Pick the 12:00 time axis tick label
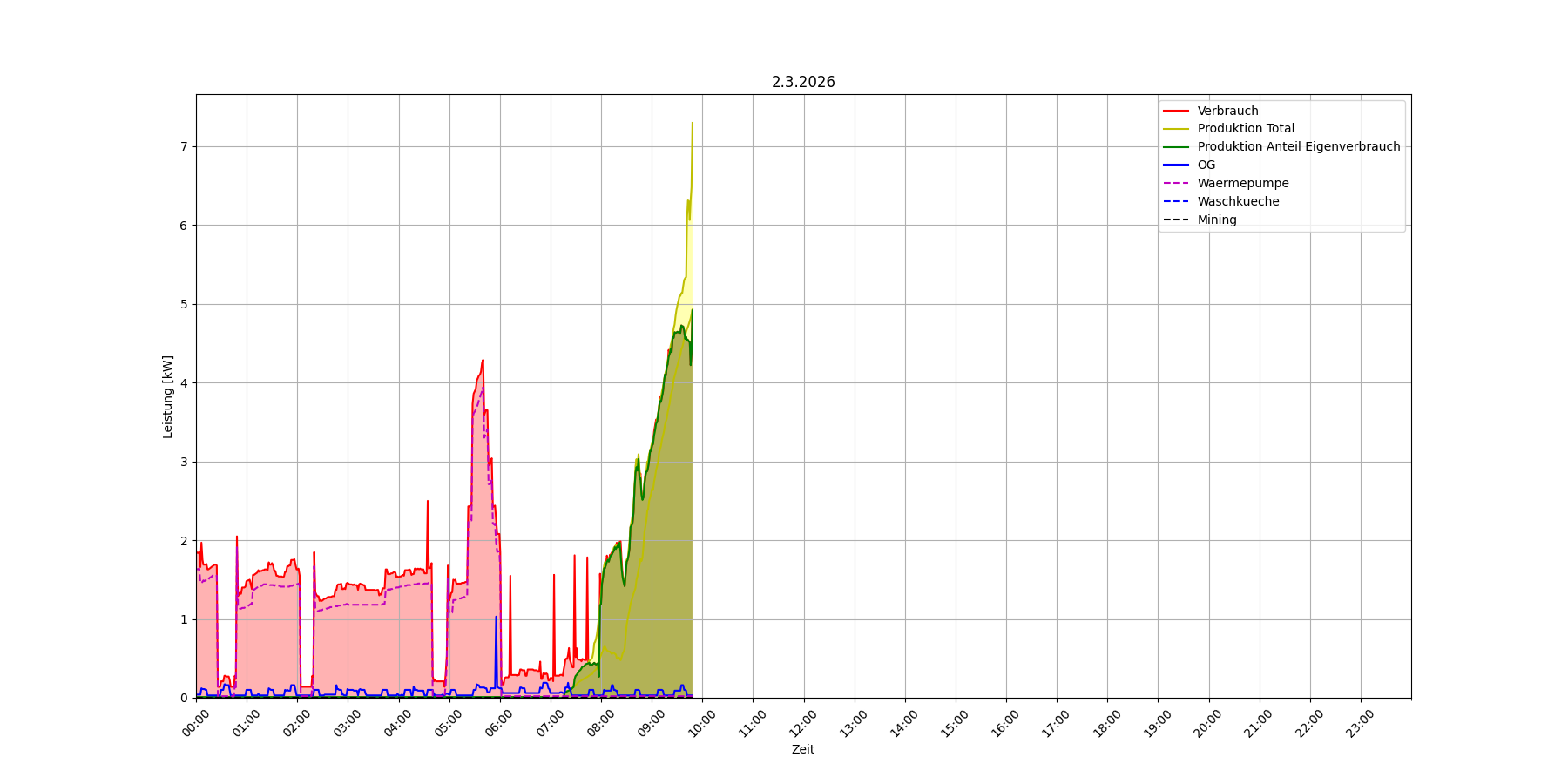This screenshot has width=1568, height=784. pyautogui.click(x=804, y=723)
